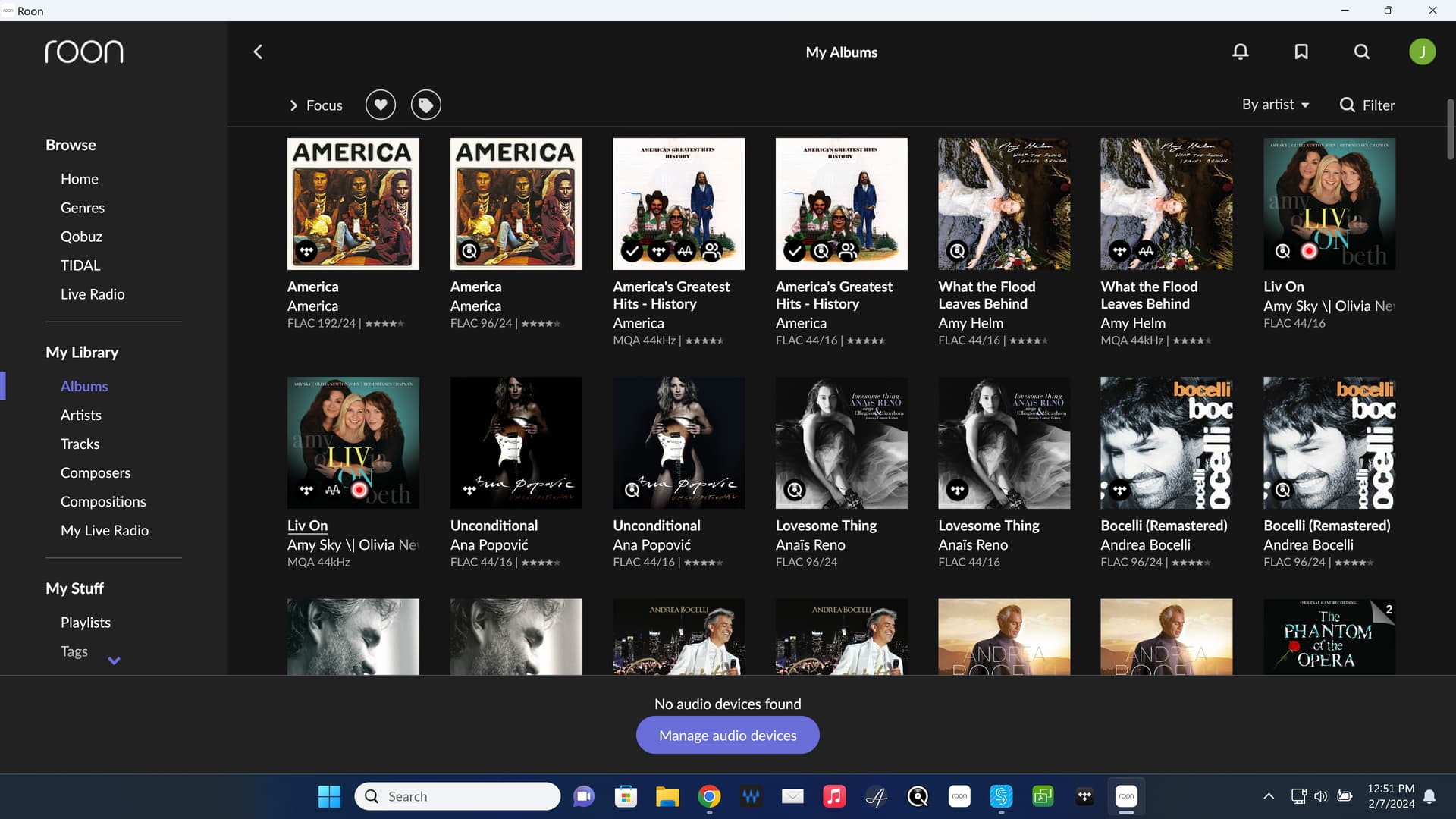The image size is (1456, 819).
Task: Click Qobuz badge on Lovesome Thing FLAC 96/24
Action: (x=794, y=490)
